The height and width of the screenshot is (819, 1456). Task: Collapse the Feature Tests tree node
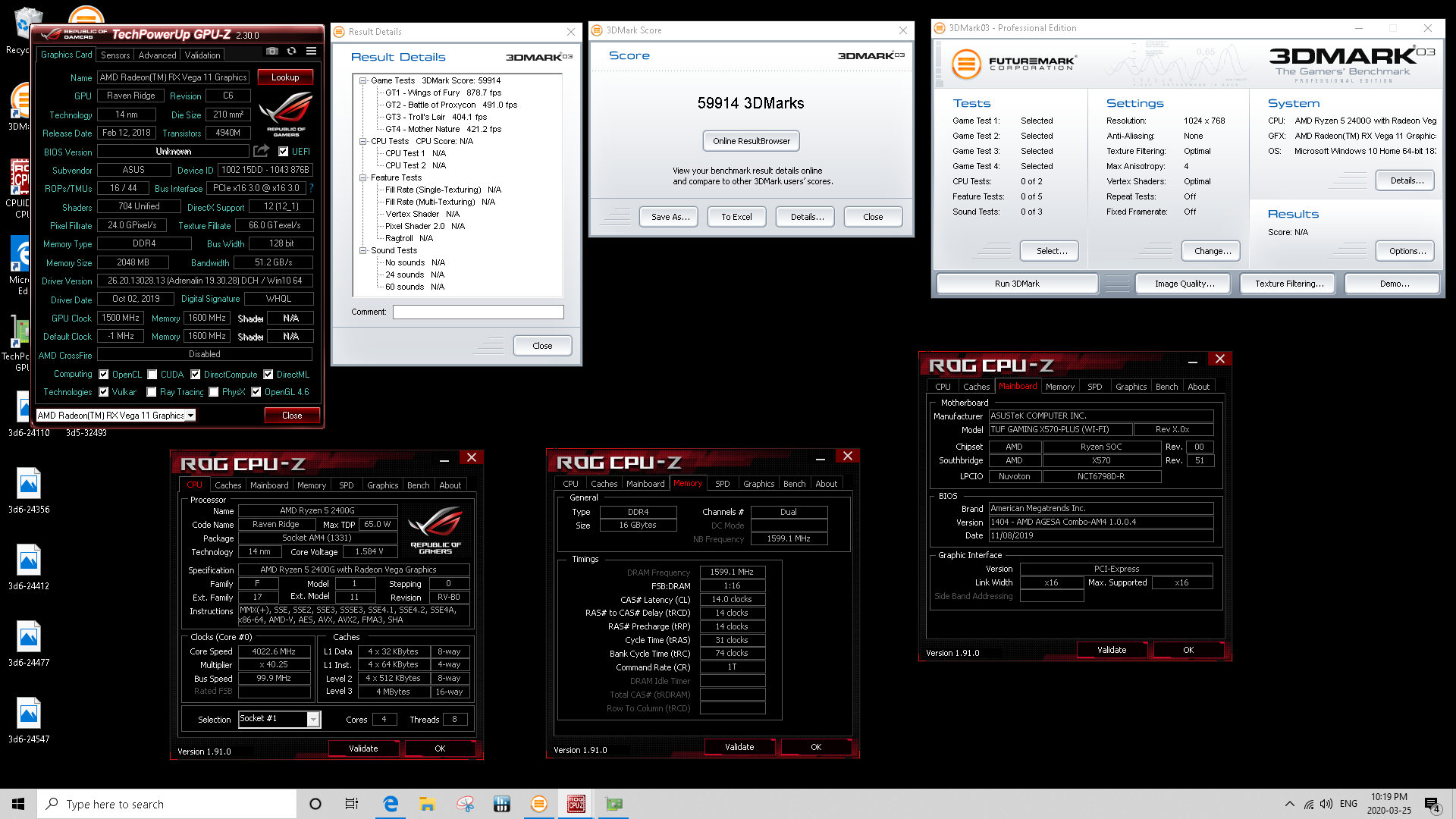click(363, 177)
